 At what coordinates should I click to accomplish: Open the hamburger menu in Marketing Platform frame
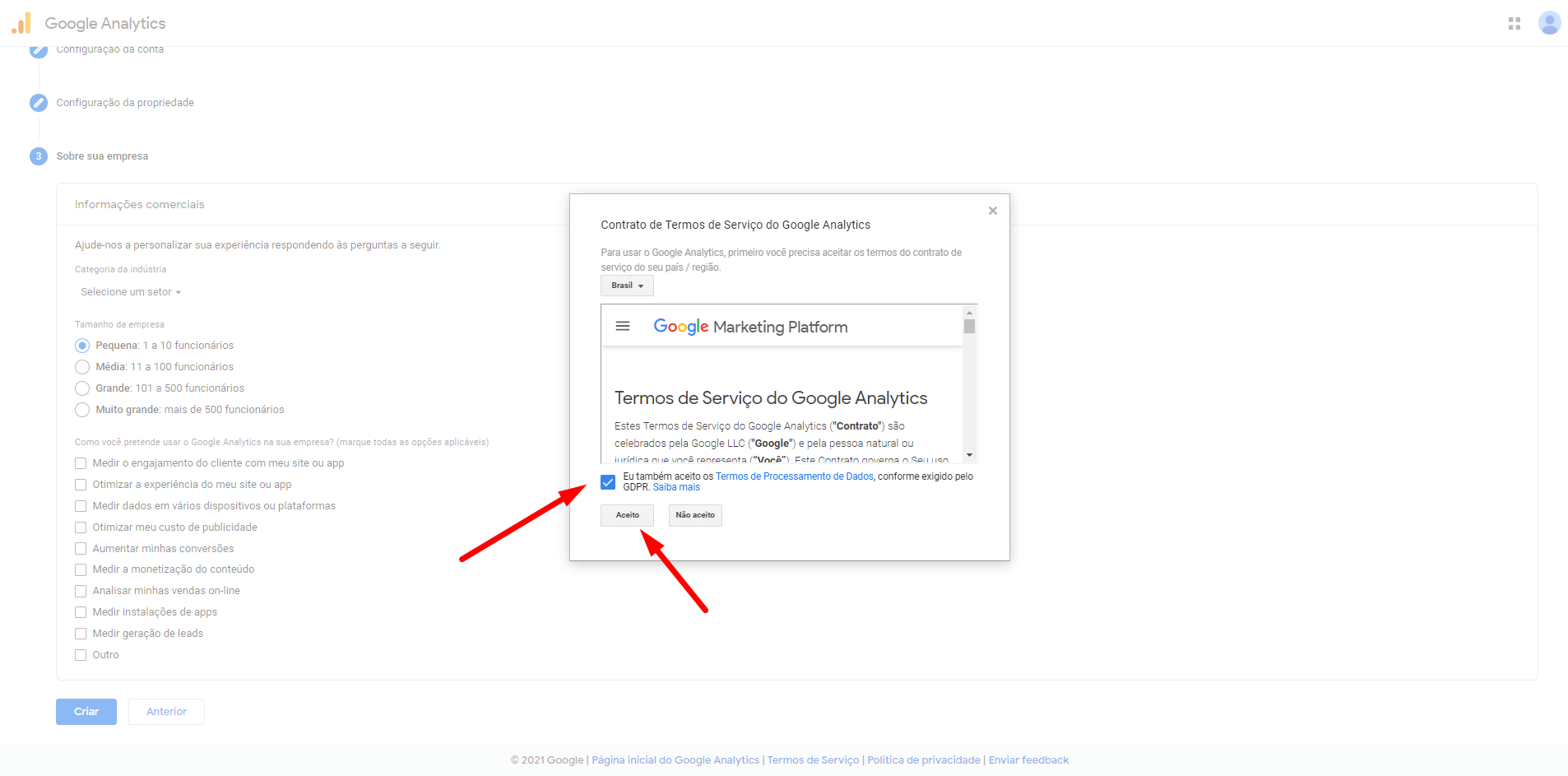click(x=623, y=327)
